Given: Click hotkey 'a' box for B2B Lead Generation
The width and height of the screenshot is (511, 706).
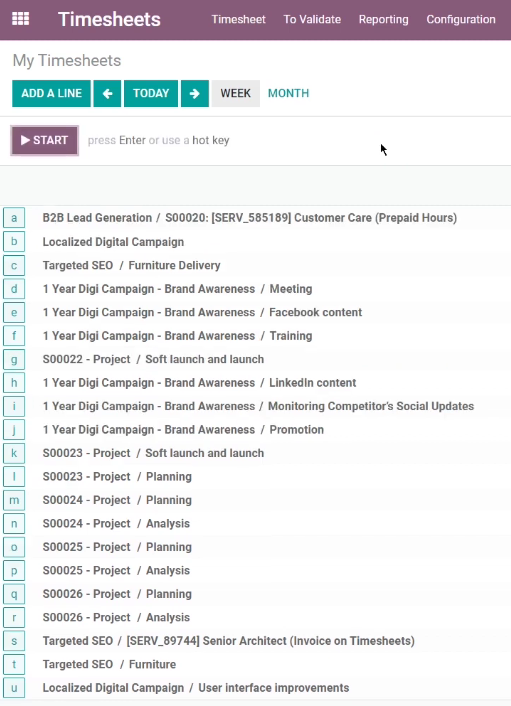Looking at the screenshot, I should pos(14,218).
